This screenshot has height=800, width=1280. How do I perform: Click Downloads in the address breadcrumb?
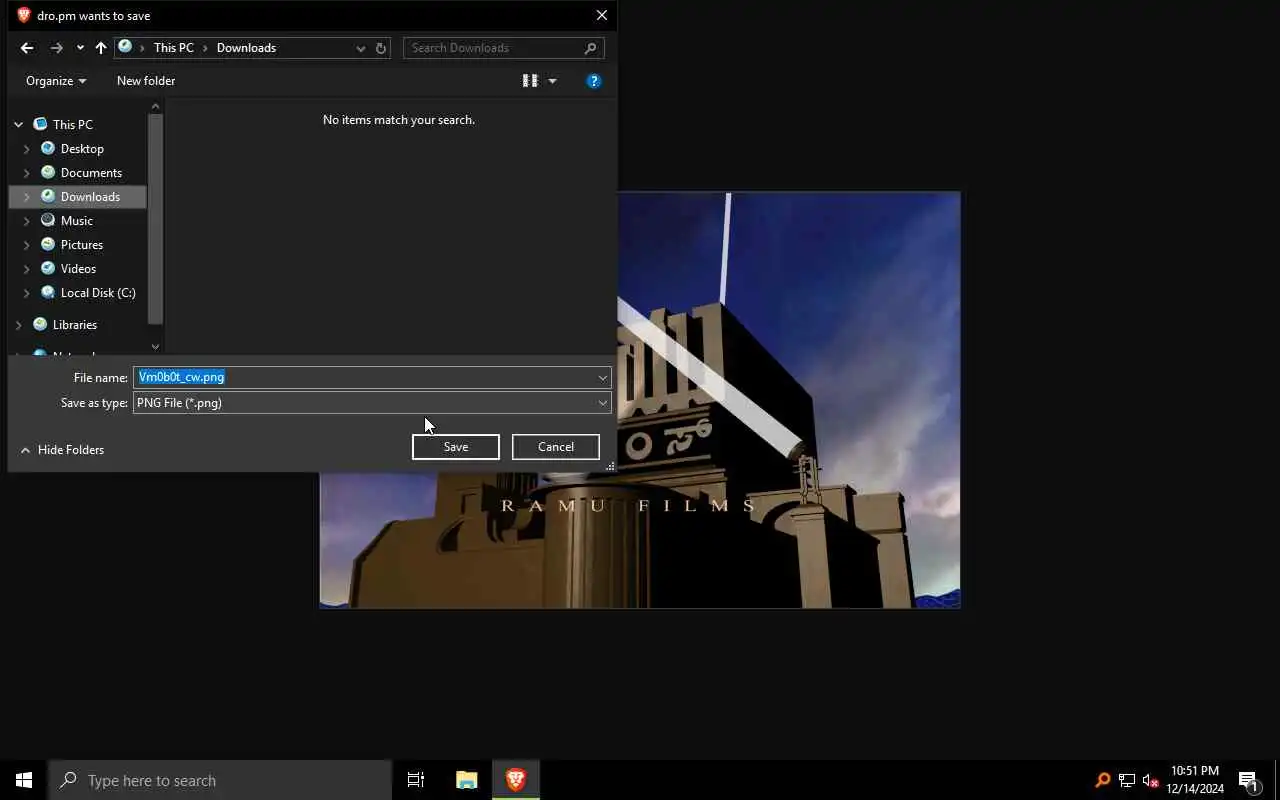coord(246,48)
